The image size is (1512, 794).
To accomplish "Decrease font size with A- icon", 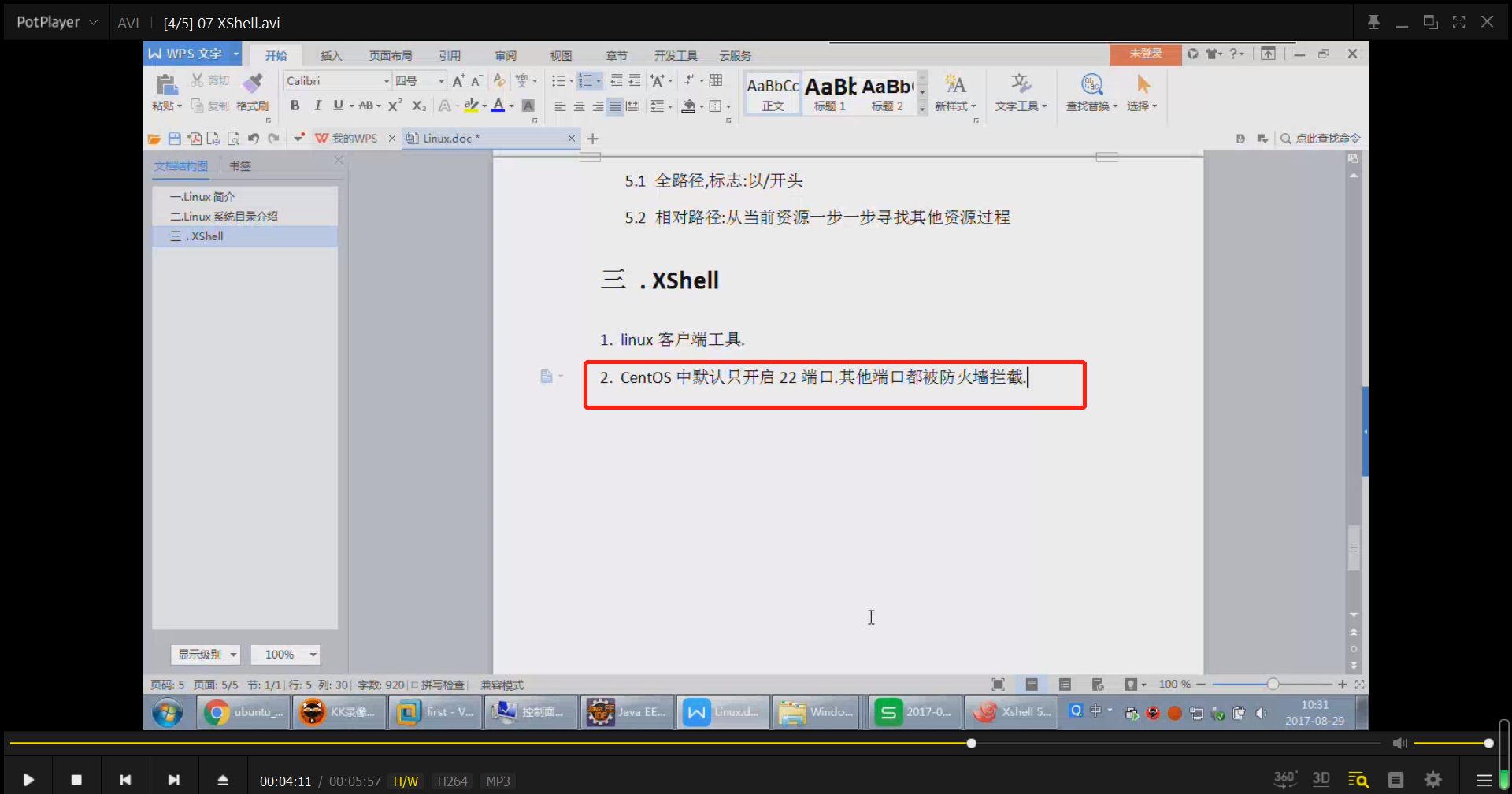I will pyautogui.click(x=476, y=81).
